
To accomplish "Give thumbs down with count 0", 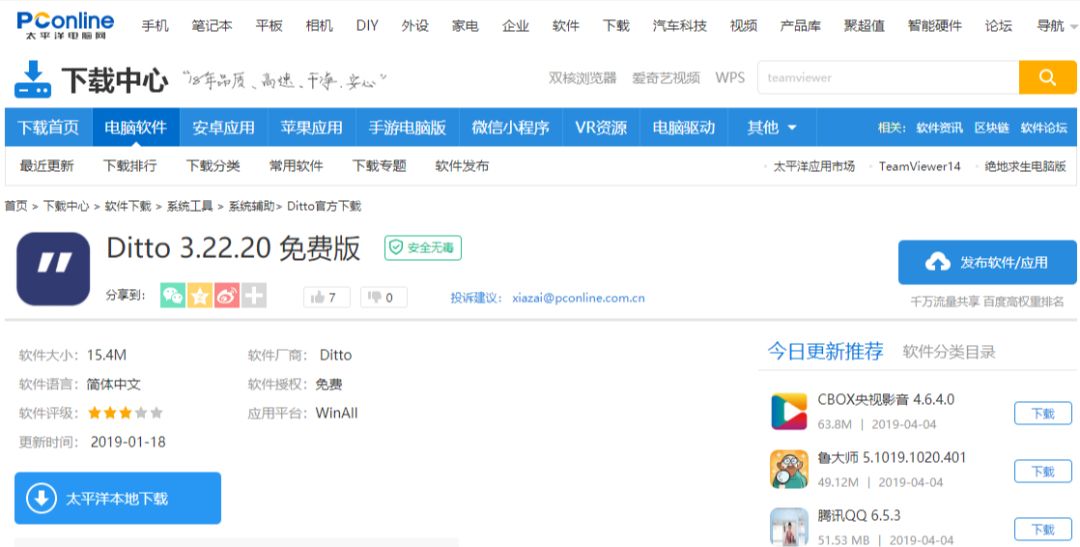I will 384,297.
